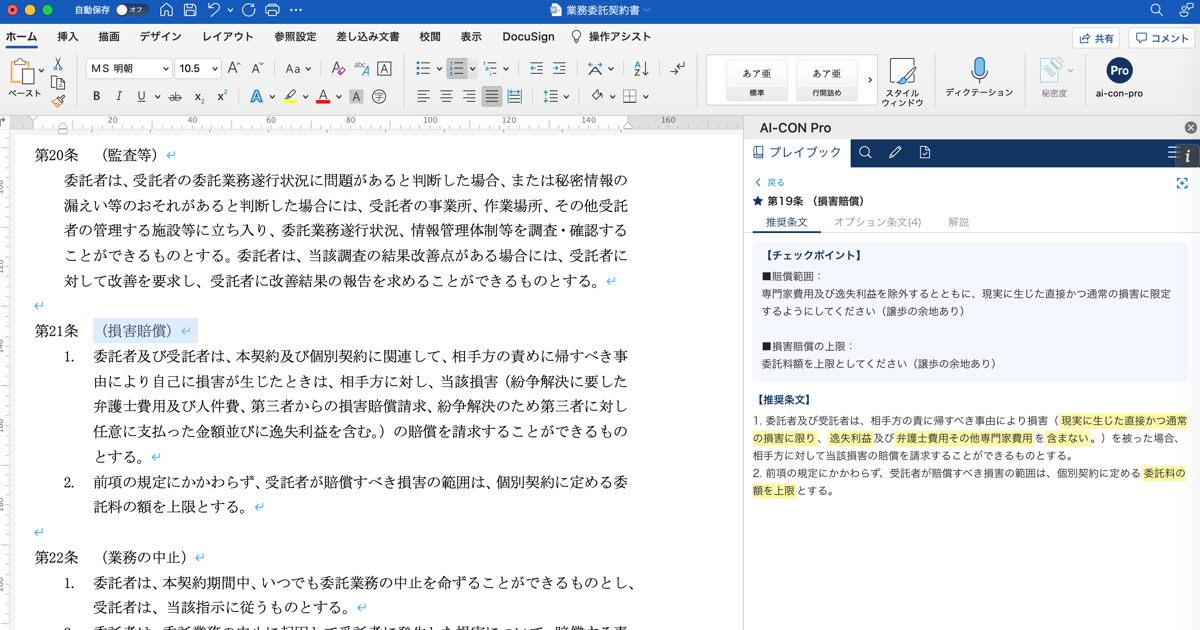
Task: Open the デザイン tab
Action: tap(161, 37)
